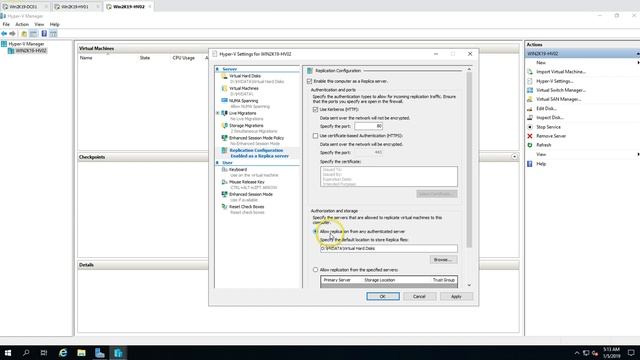Viewport: 640px width, 360px height.
Task: Select Keyboard icon under User section
Action: pyautogui.click(x=224, y=169)
